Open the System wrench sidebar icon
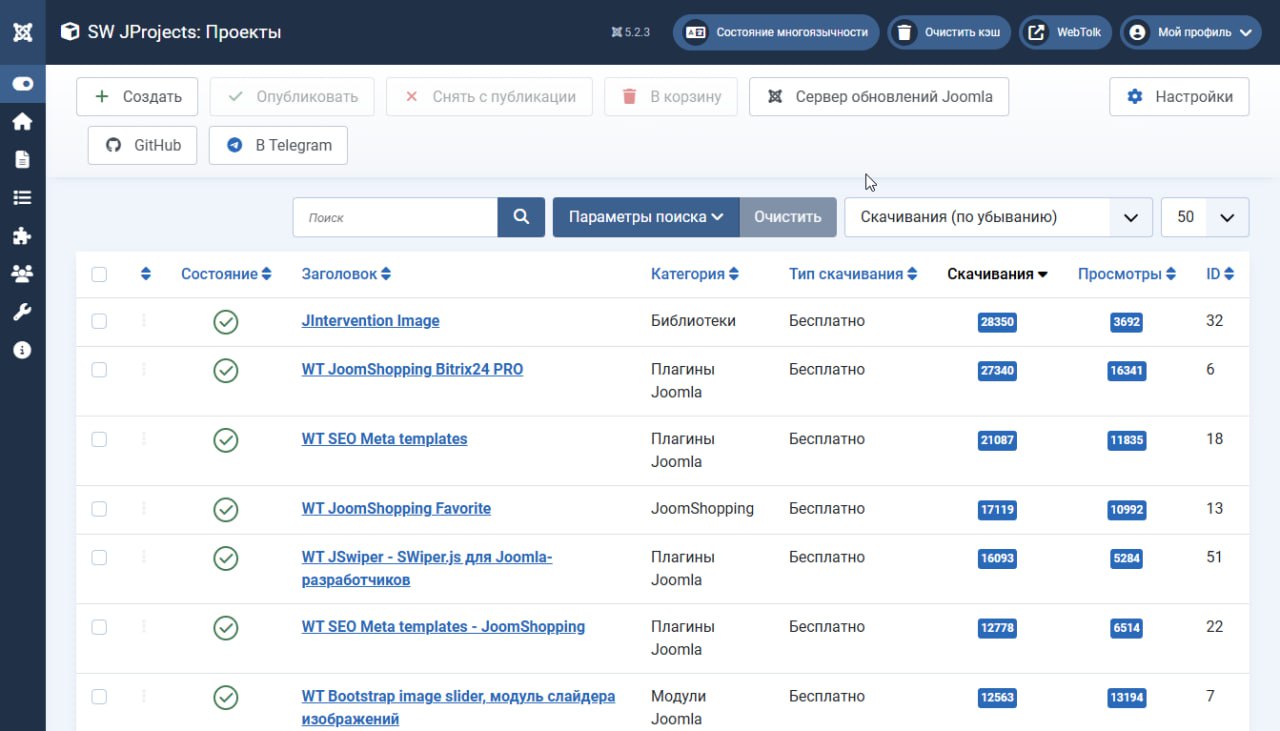 click(x=22, y=312)
